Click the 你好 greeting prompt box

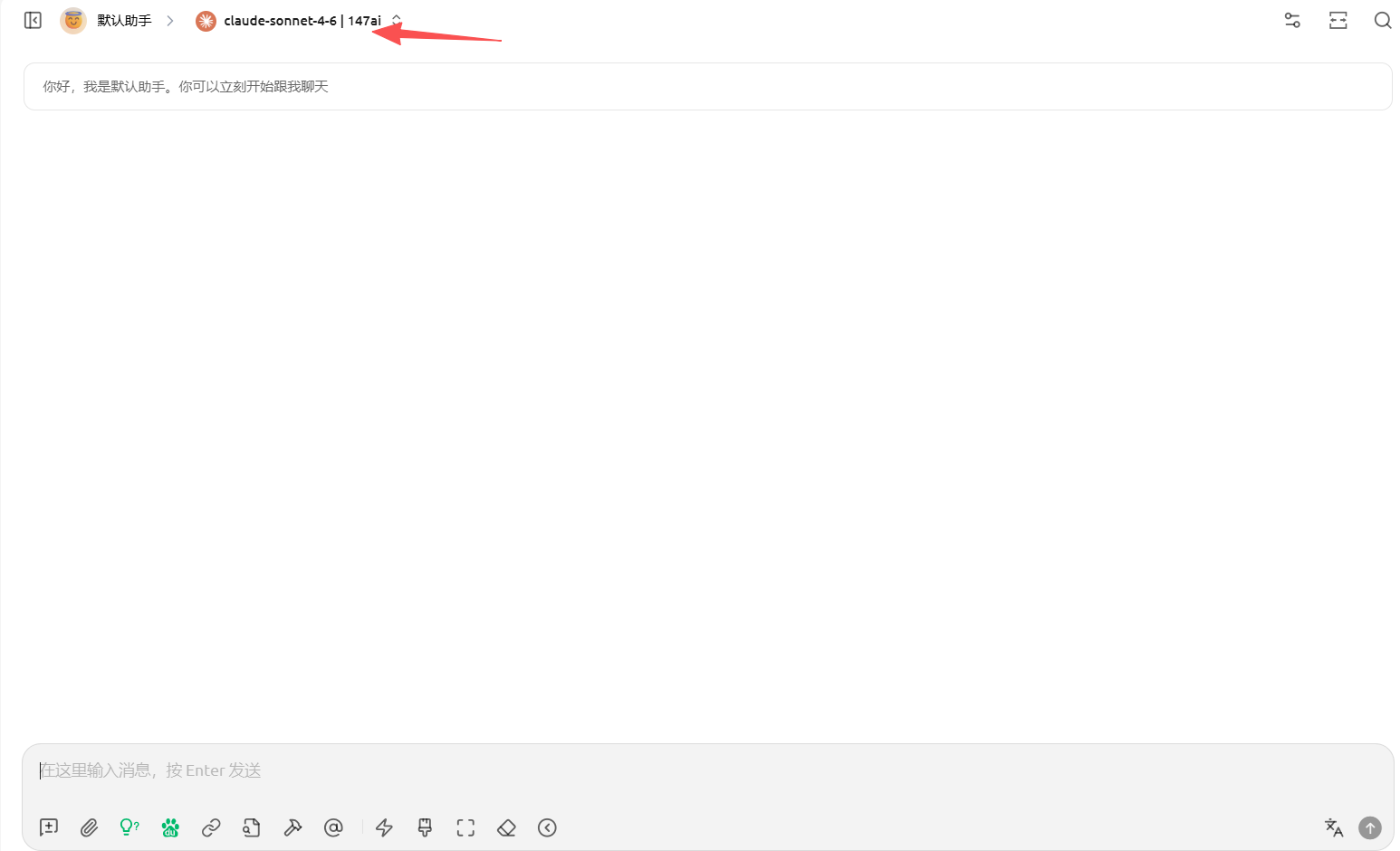[707, 86]
